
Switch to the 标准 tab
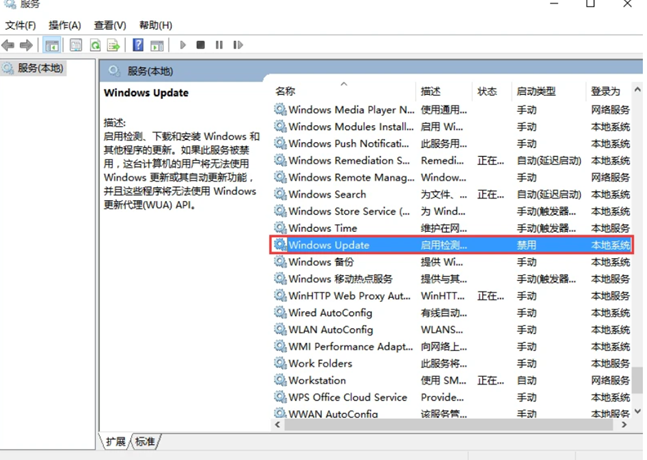(x=145, y=441)
